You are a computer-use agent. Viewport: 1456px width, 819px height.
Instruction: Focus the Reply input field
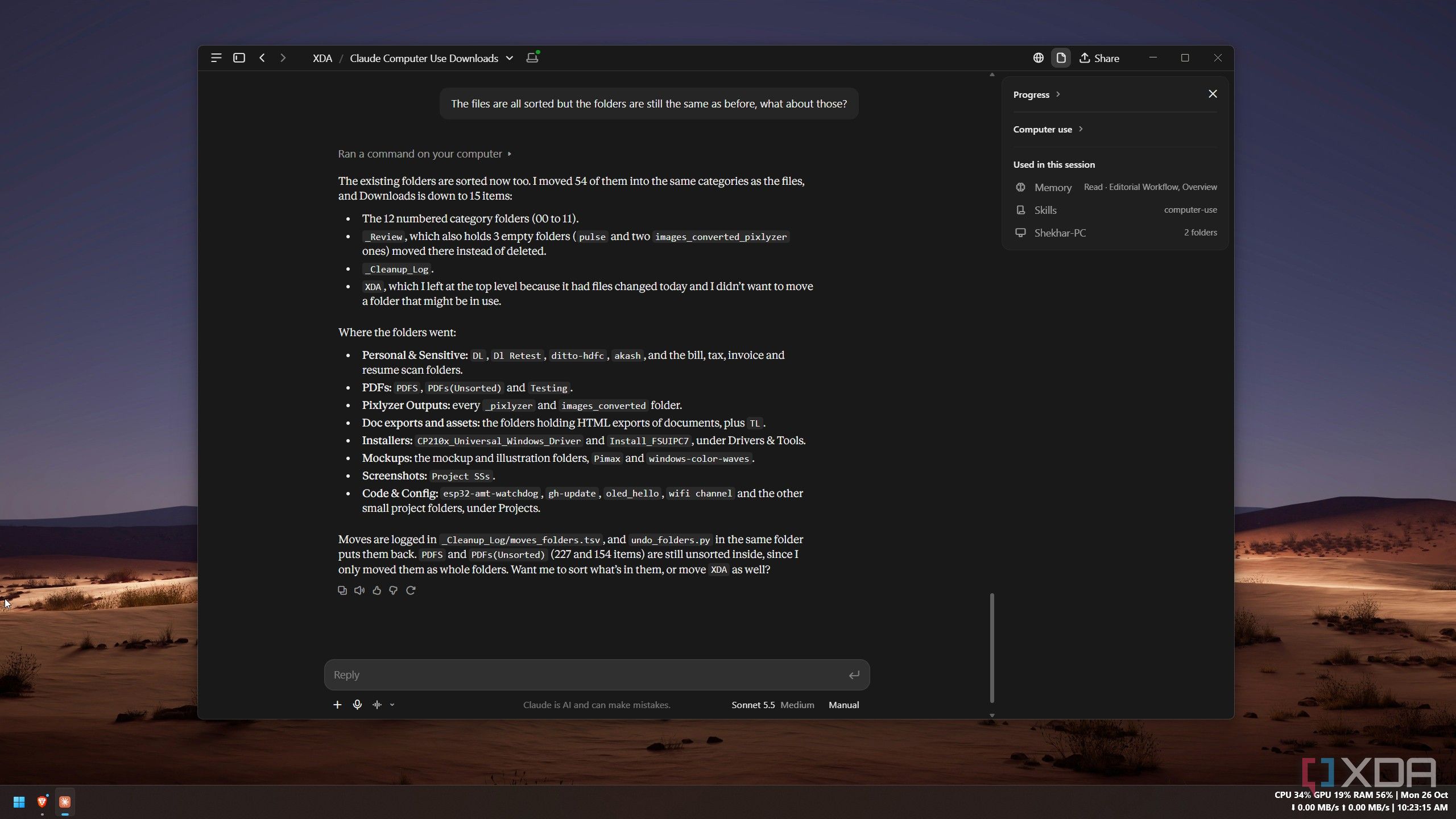click(597, 675)
